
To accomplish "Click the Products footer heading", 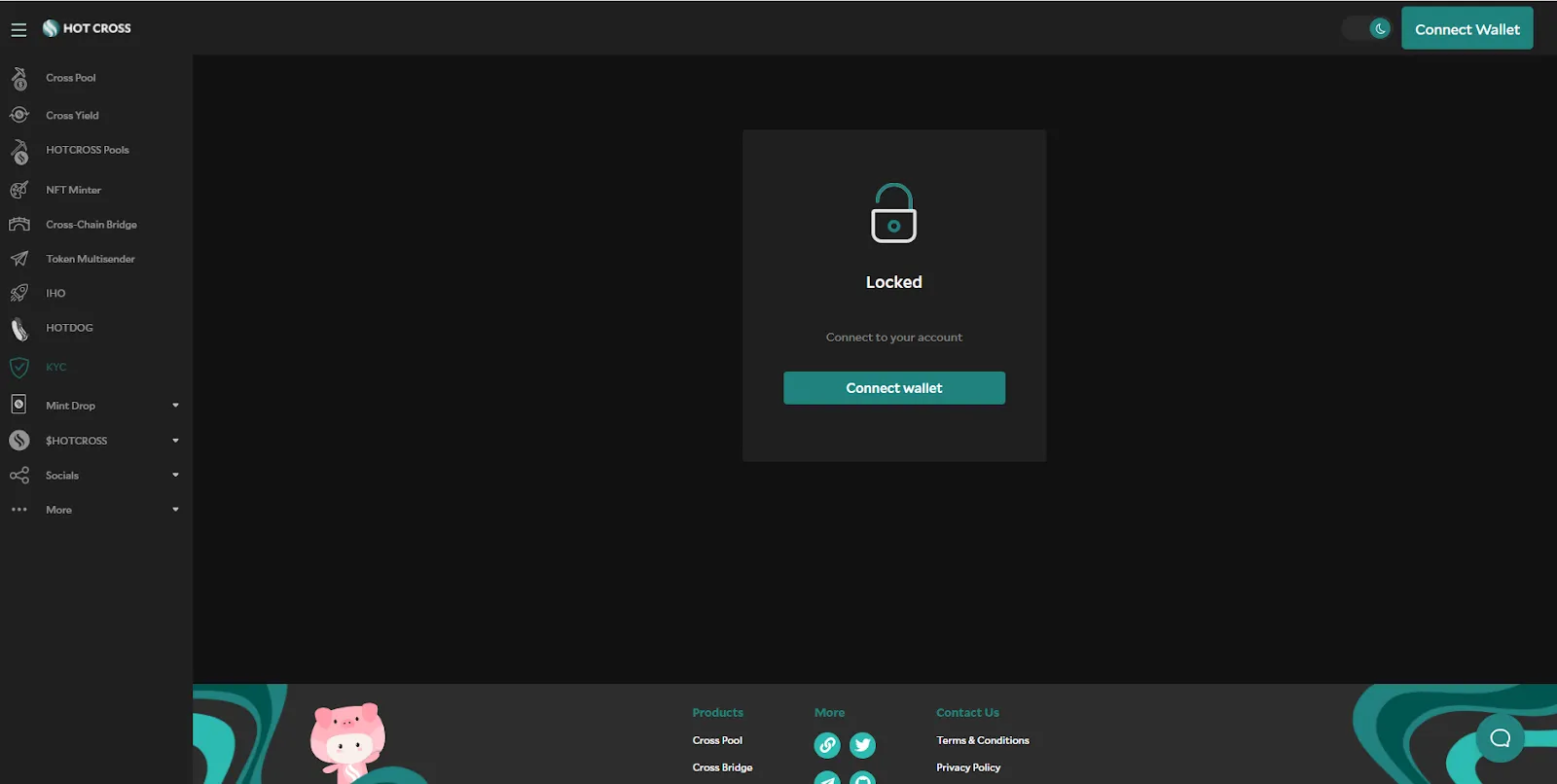I will point(717,713).
